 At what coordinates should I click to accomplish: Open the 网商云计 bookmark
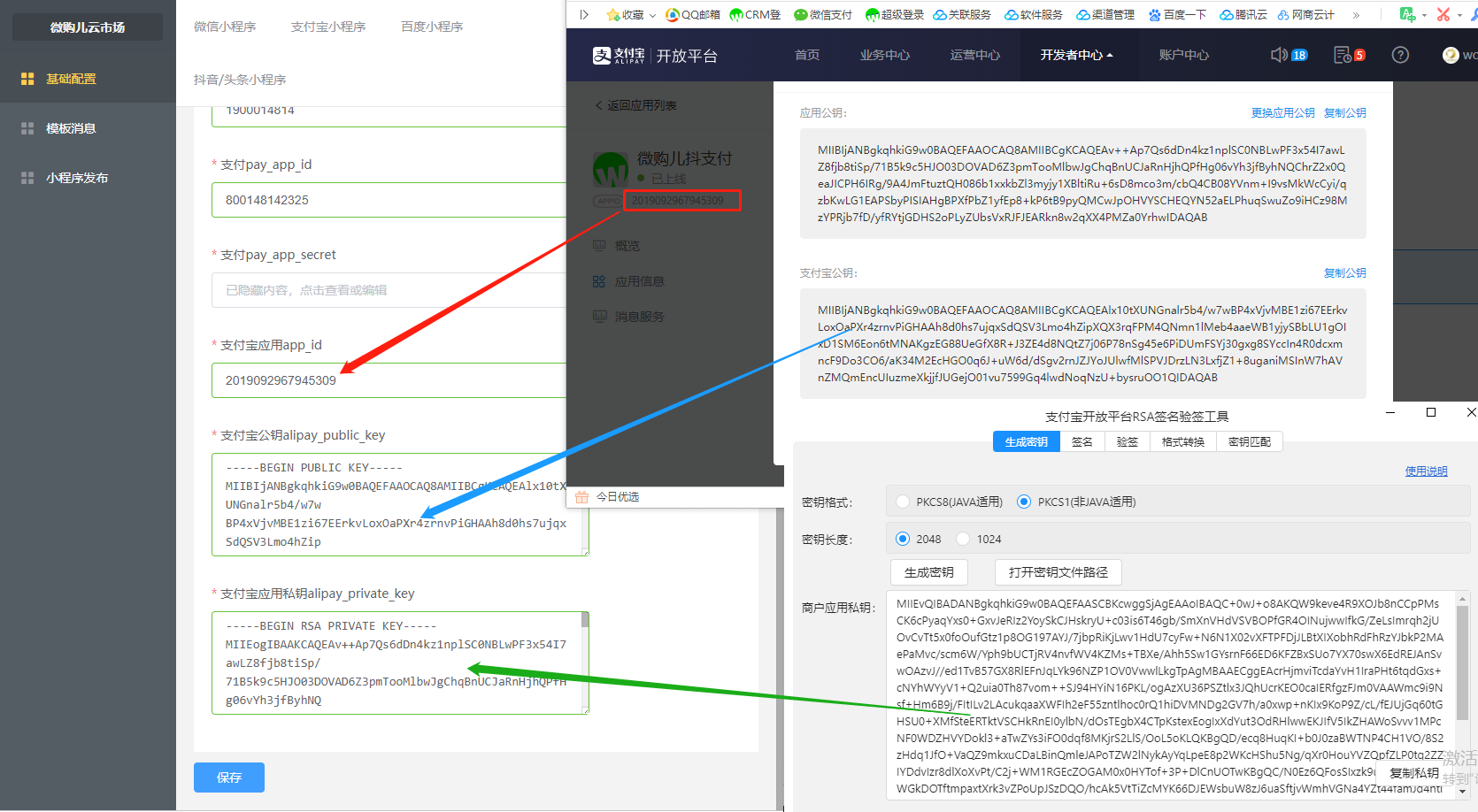point(1305,14)
